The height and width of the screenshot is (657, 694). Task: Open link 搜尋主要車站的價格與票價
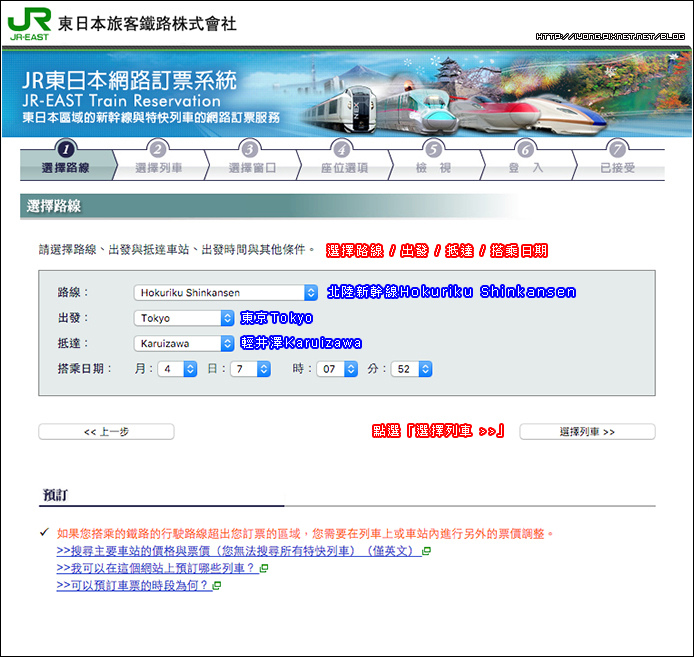point(239,551)
